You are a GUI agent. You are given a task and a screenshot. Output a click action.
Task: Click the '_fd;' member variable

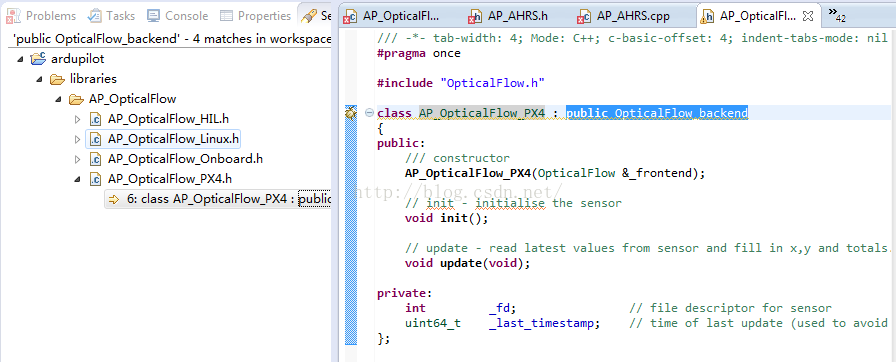coord(503,308)
